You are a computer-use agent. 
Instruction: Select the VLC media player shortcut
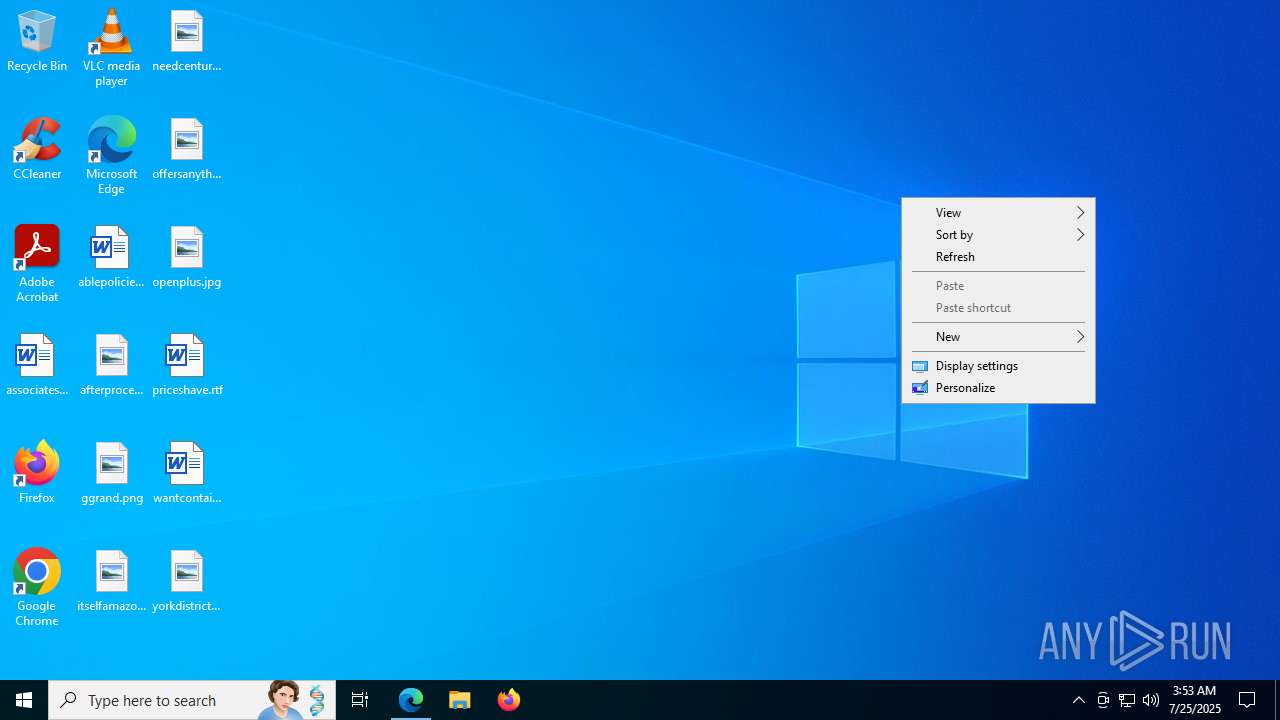coord(111,48)
